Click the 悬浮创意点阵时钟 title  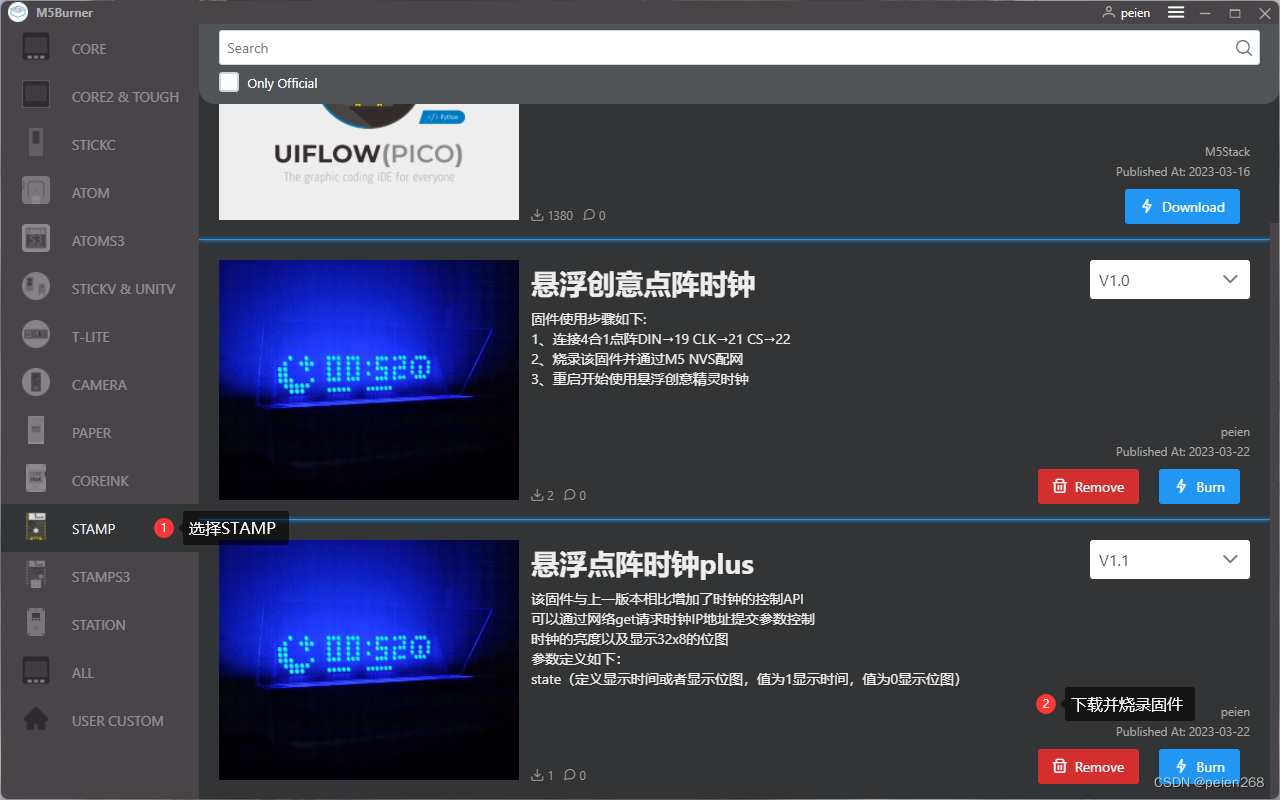tap(643, 284)
